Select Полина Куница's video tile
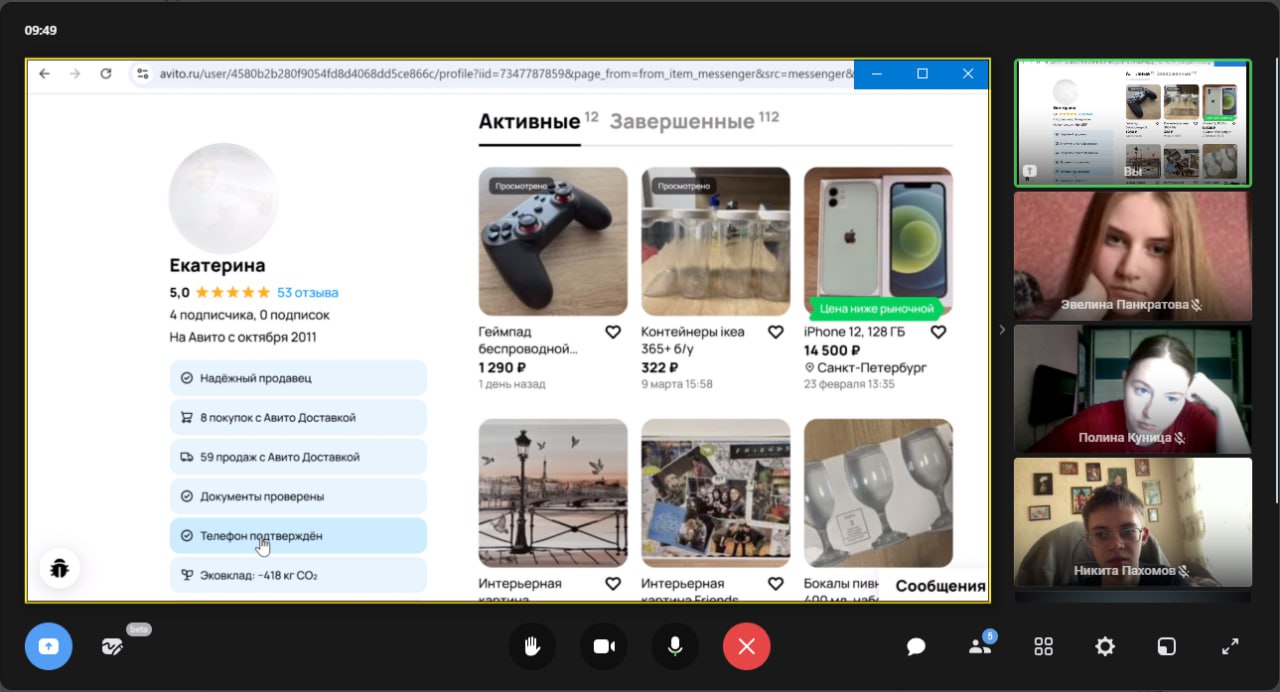This screenshot has width=1280, height=692. coord(1133,389)
